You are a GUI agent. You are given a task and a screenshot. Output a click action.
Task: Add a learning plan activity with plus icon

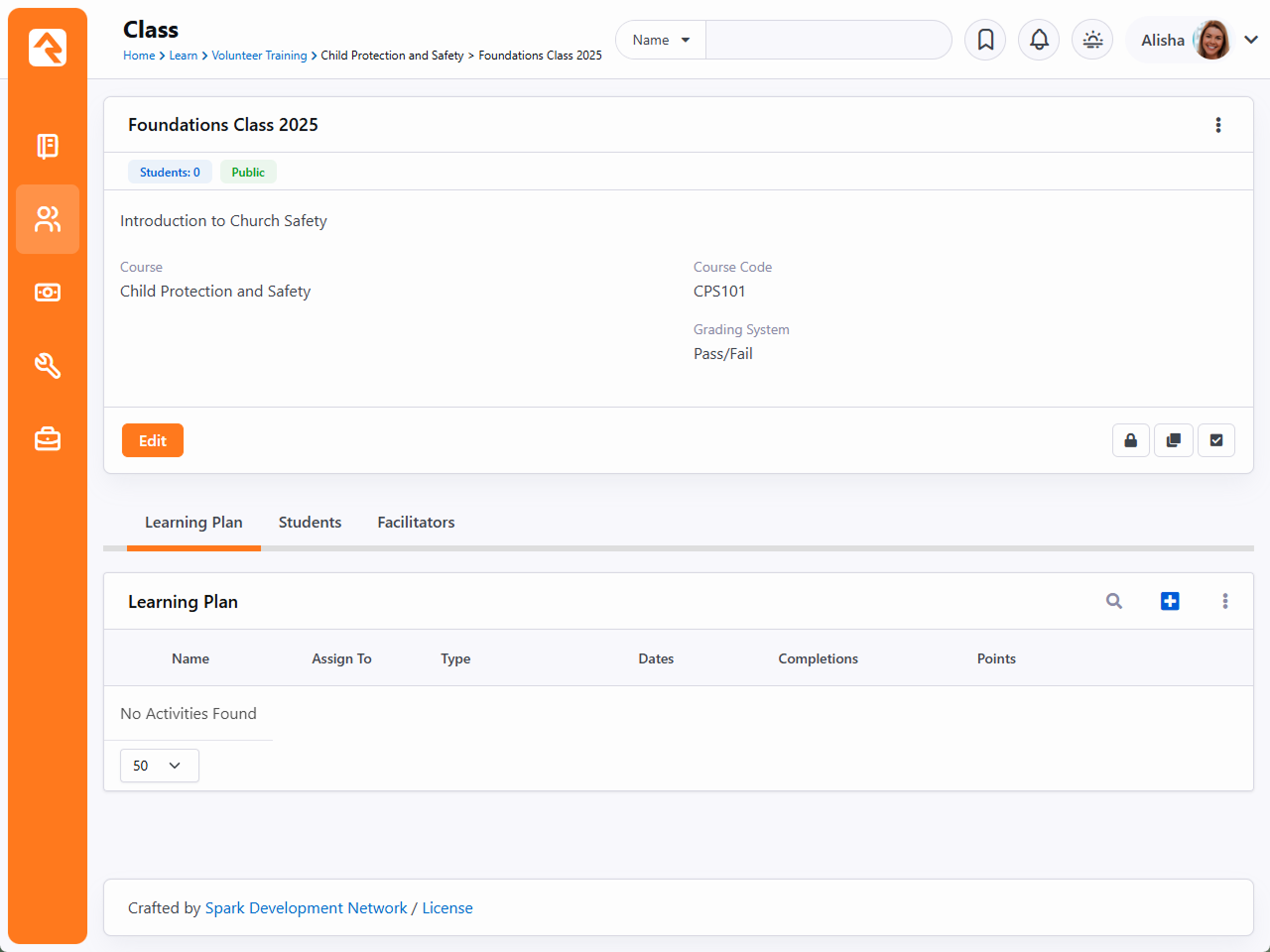pos(1170,601)
